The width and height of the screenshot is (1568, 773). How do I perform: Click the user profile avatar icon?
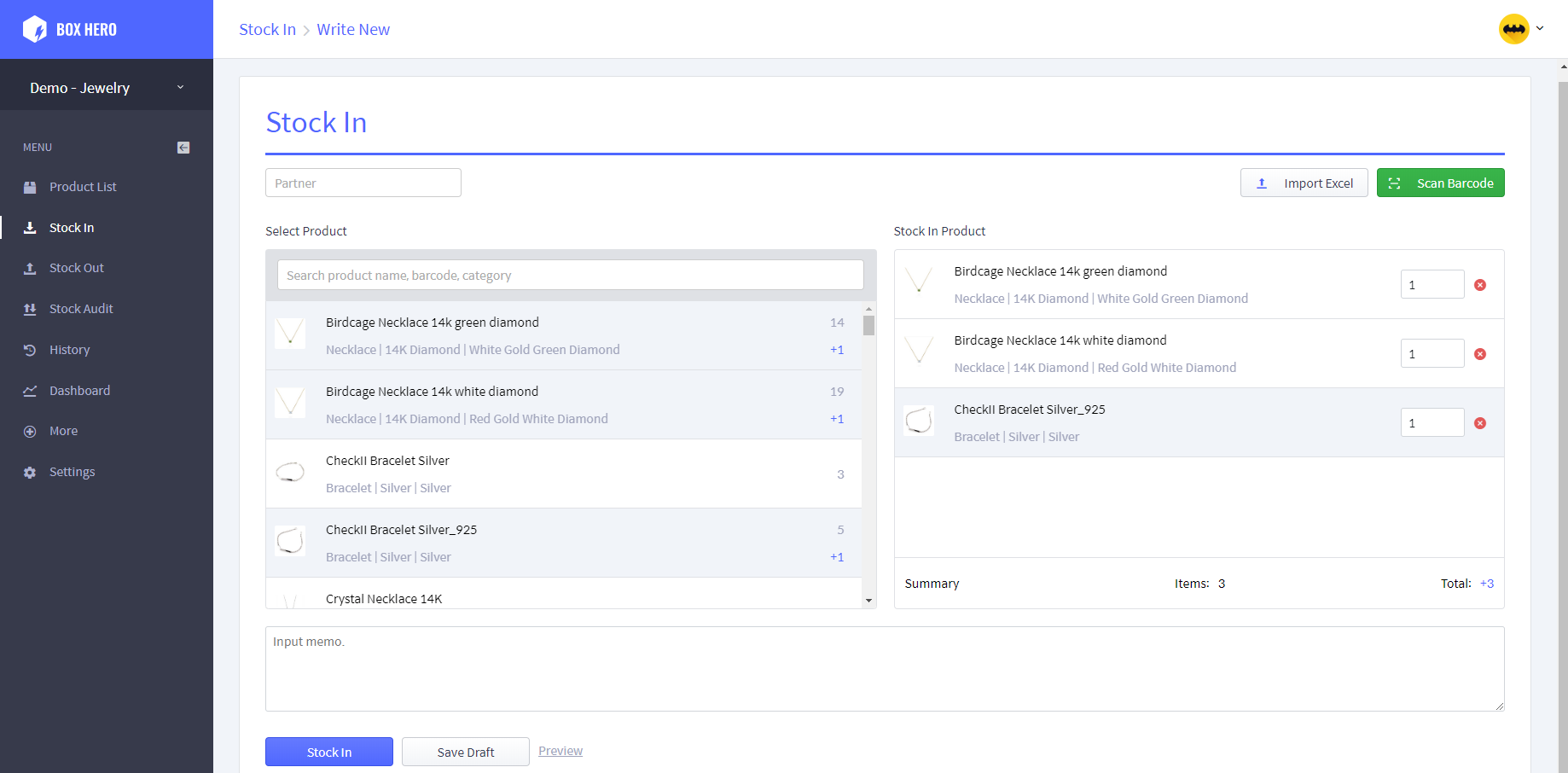(1513, 29)
